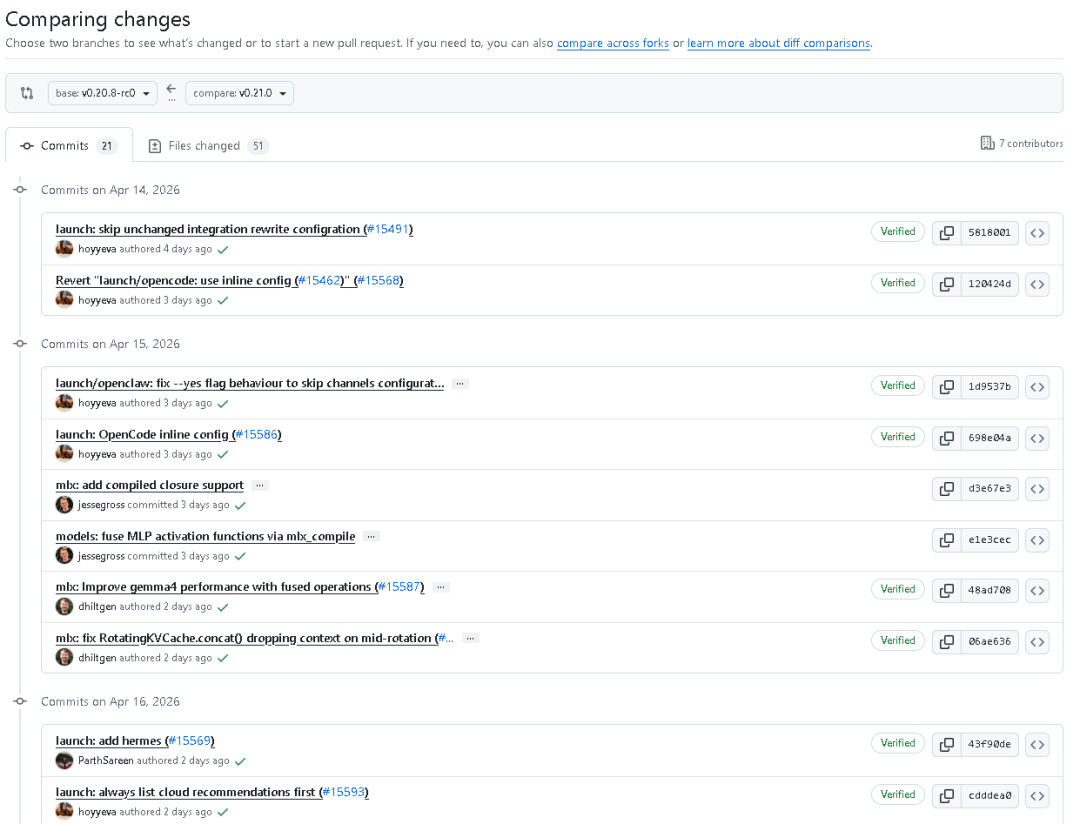The height and width of the screenshot is (824, 1080).
Task: Open pull request #15491 link
Action: coord(388,229)
